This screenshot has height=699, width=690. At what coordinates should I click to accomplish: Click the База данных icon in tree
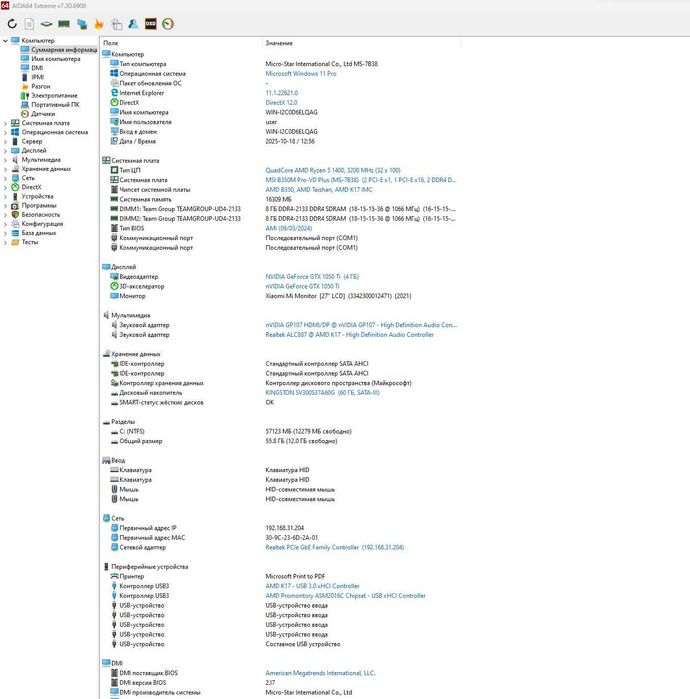coord(15,233)
